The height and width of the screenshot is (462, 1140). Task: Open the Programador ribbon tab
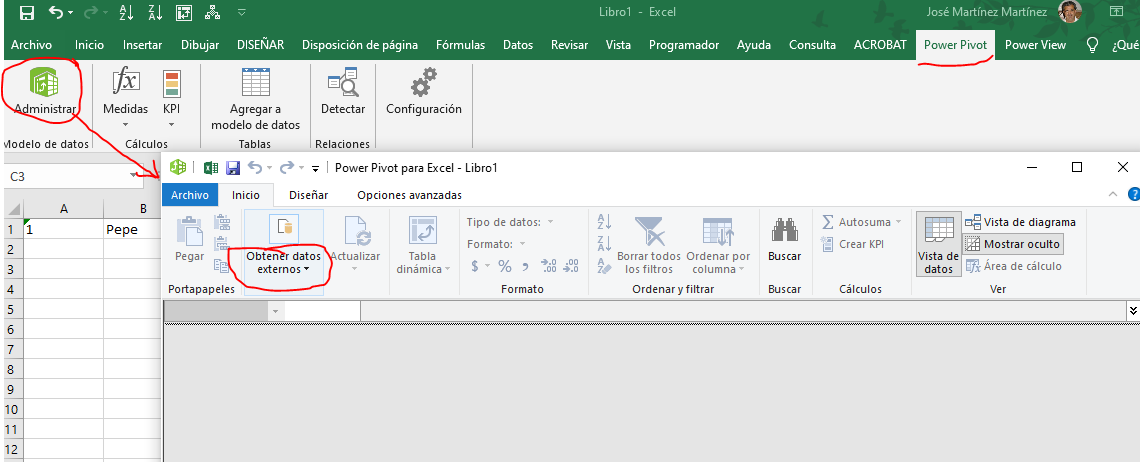tap(683, 45)
